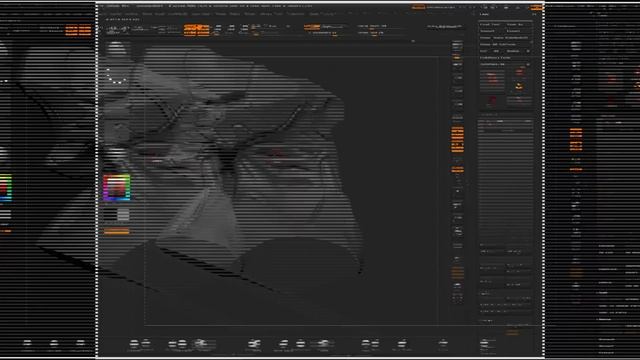Select the dark secondary color swatch
This screenshot has height=360, width=640.
point(109,214)
